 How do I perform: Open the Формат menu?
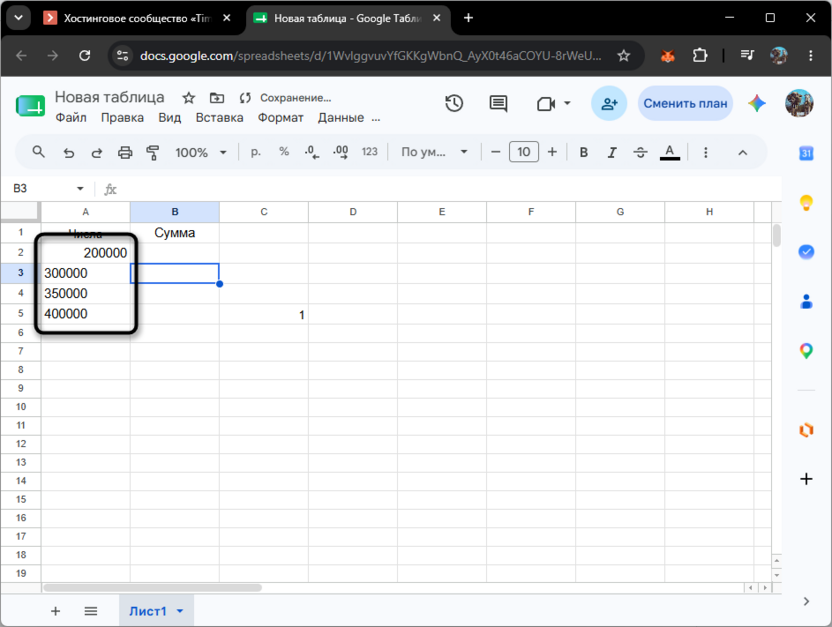[280, 118]
